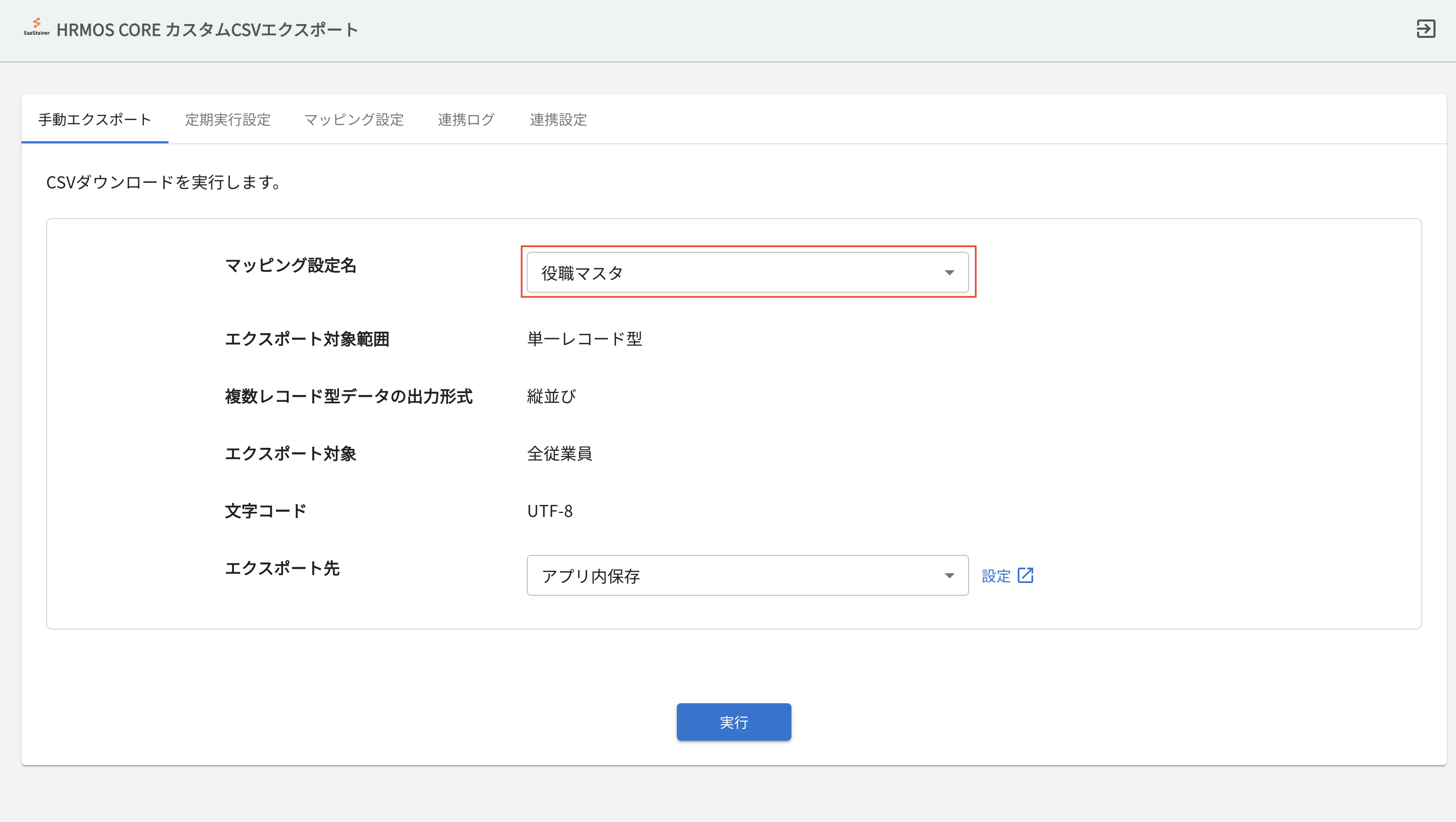
Task: Click the SaaStainer logo icon
Action: 36,27
